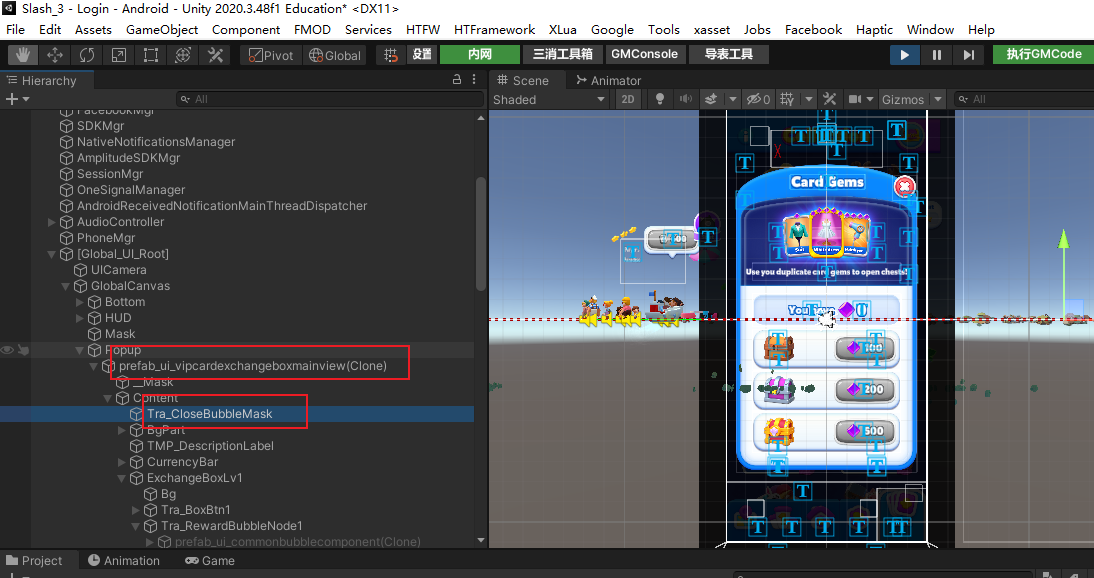1094x578 pixels.
Task: Expand the Bottom object
Action: [80, 302]
